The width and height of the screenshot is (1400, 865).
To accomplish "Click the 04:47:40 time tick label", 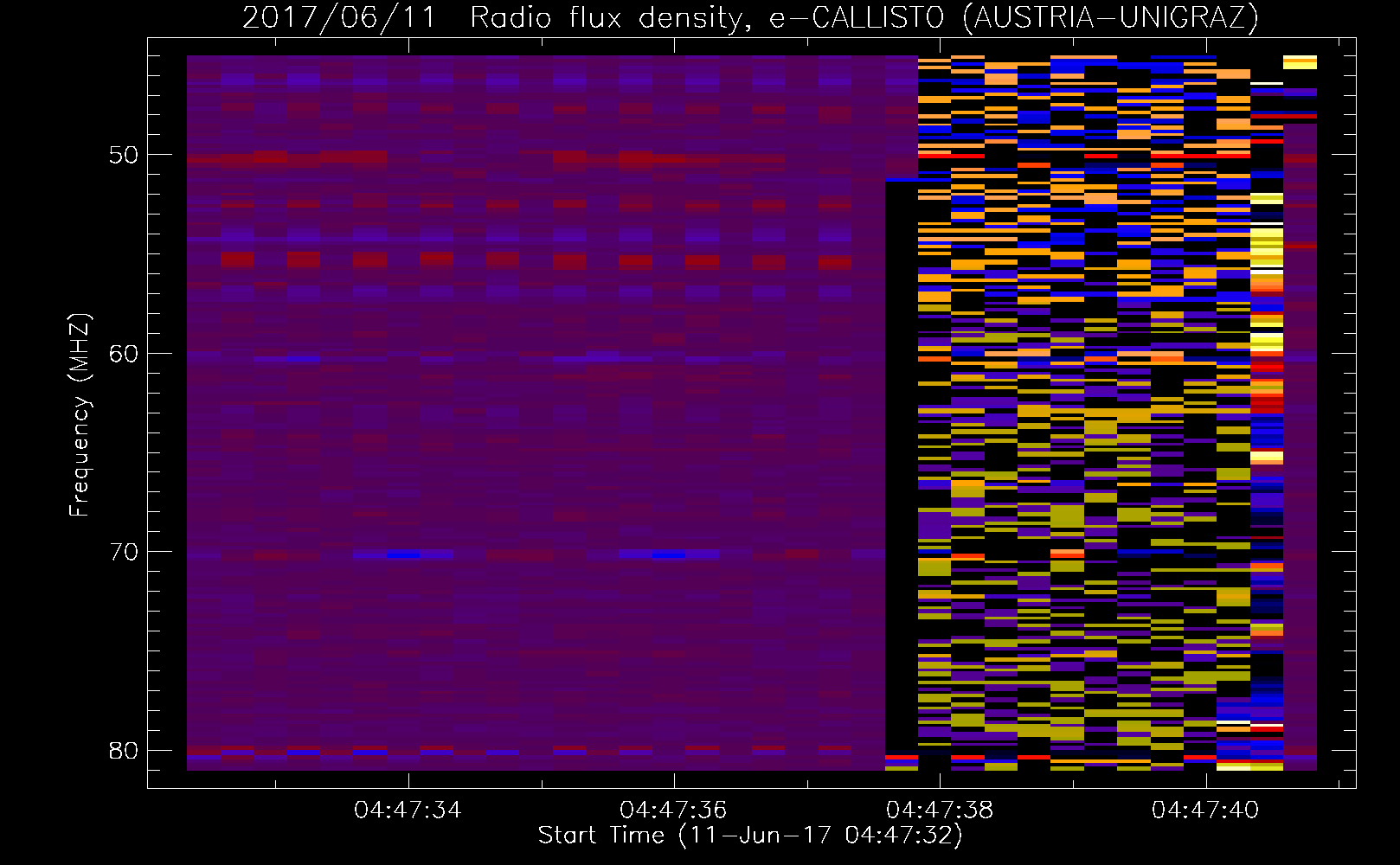I will tap(1205, 811).
